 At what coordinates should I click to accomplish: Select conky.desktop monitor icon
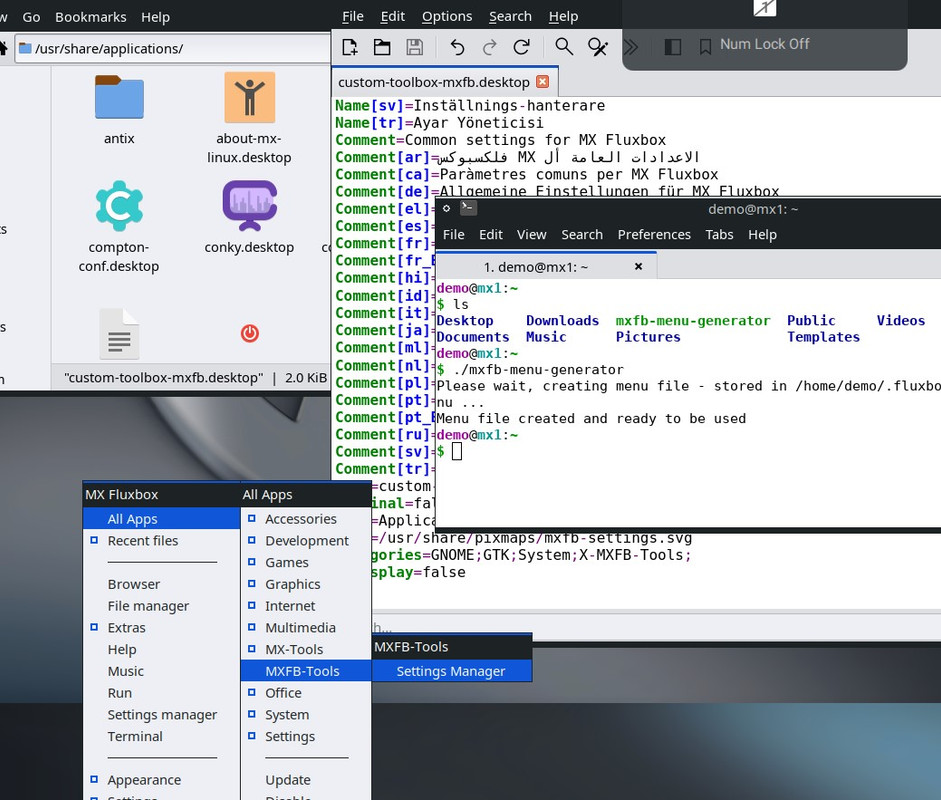tap(250, 205)
